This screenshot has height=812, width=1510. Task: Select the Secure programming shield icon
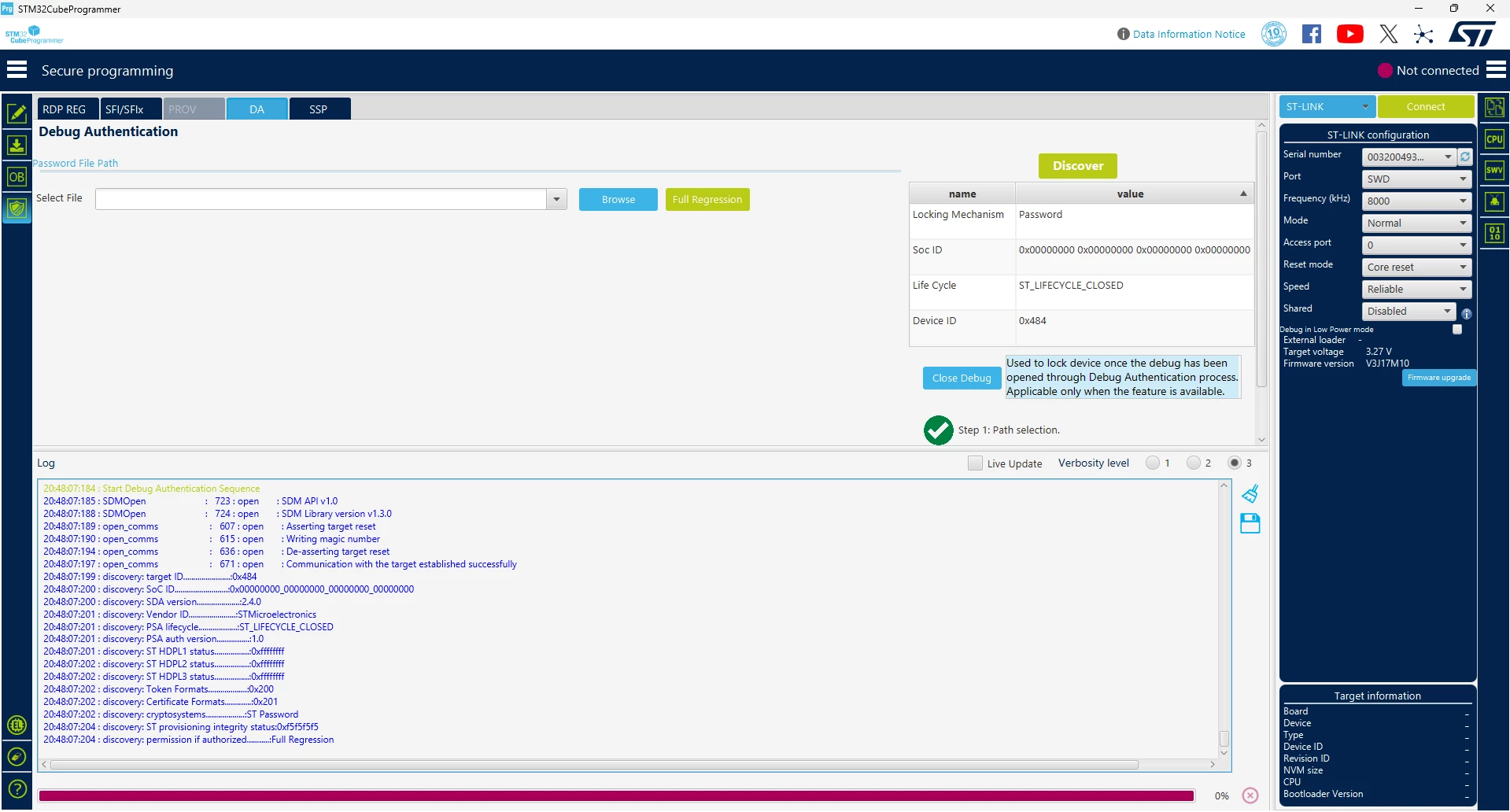click(17, 209)
